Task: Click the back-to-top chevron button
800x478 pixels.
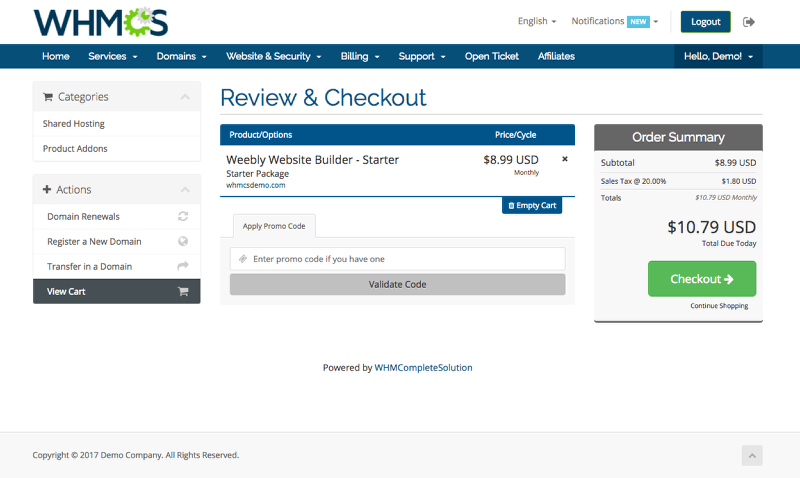Action: [x=752, y=456]
